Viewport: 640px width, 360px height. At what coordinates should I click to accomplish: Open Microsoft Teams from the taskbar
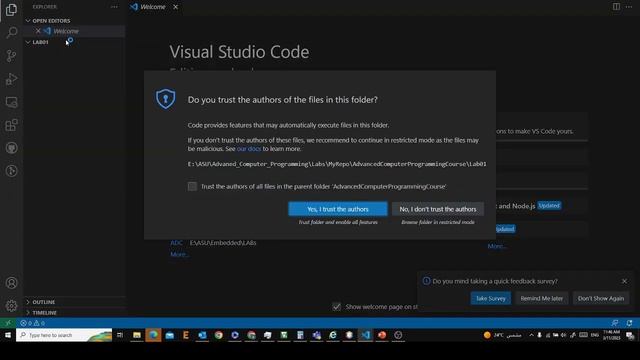click(x=316, y=335)
